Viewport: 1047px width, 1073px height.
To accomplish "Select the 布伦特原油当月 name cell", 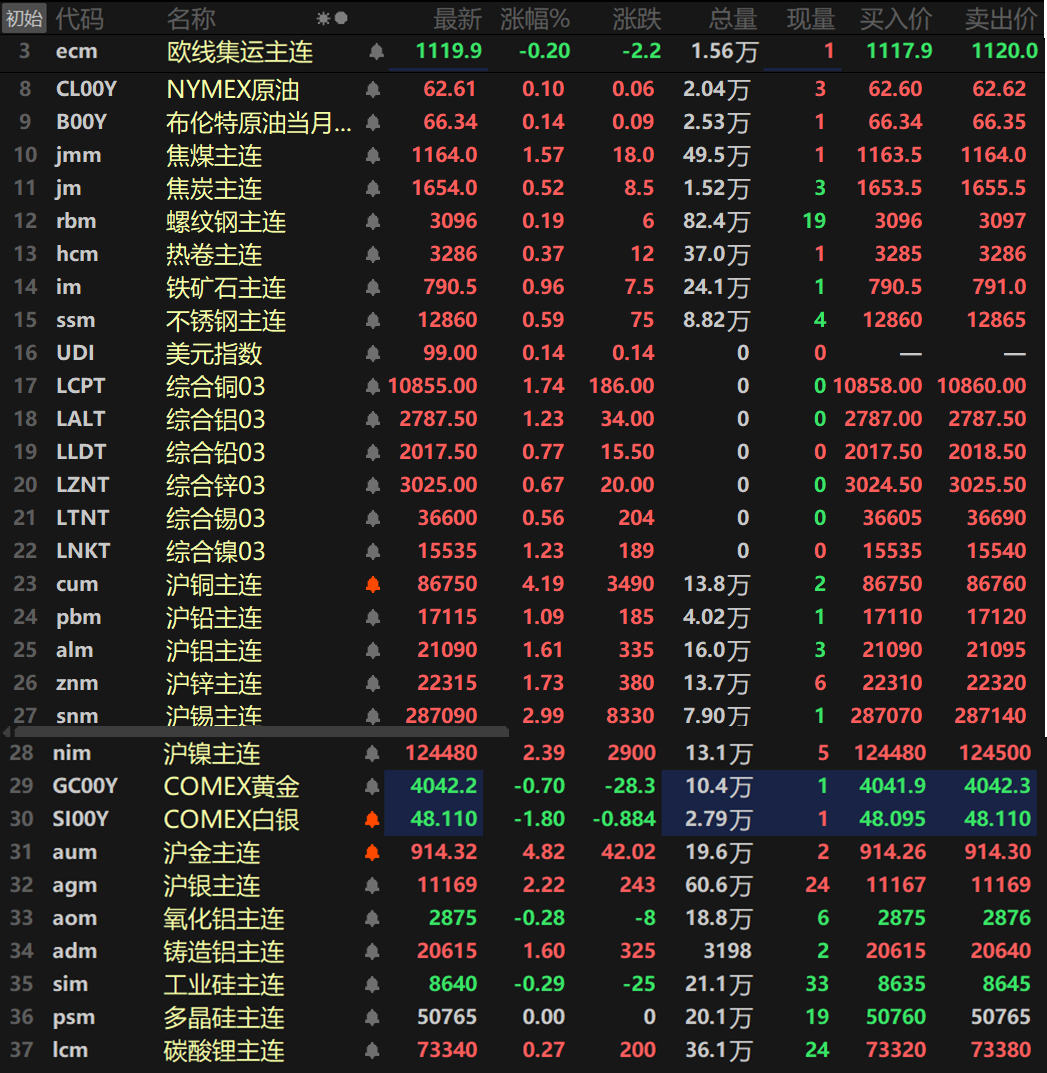I will pos(259,122).
